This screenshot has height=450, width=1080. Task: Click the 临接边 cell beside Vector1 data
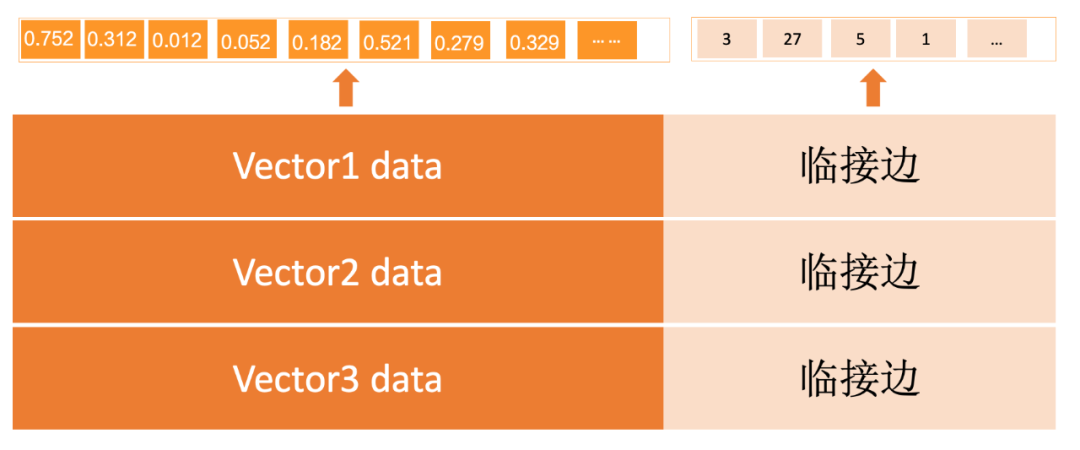(860, 166)
